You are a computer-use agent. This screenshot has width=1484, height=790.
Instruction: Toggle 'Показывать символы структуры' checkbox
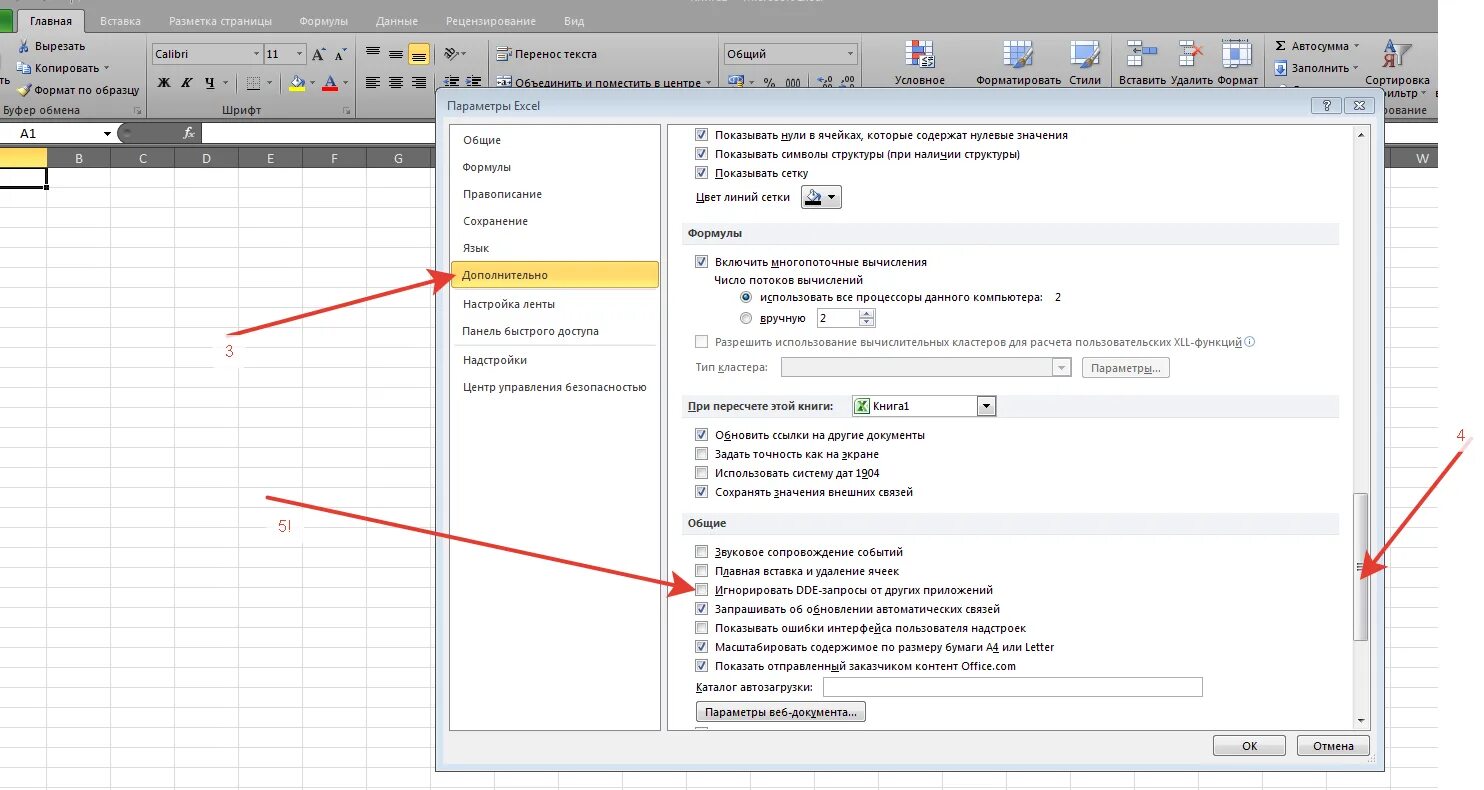[700, 154]
